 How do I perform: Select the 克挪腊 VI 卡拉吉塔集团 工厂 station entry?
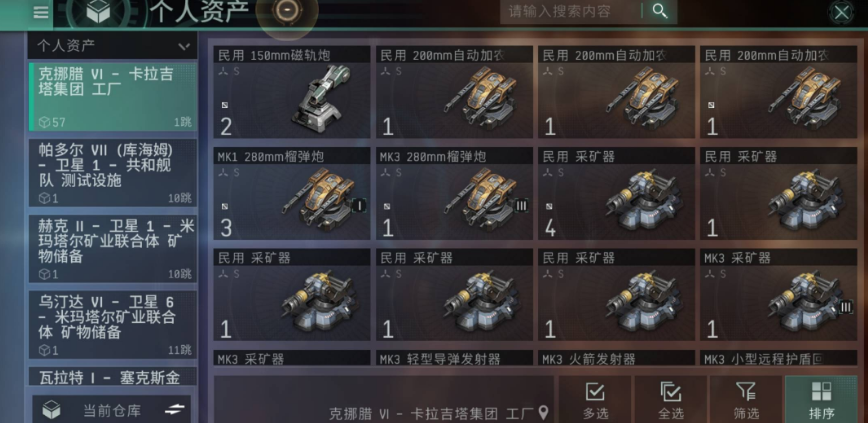(112, 96)
